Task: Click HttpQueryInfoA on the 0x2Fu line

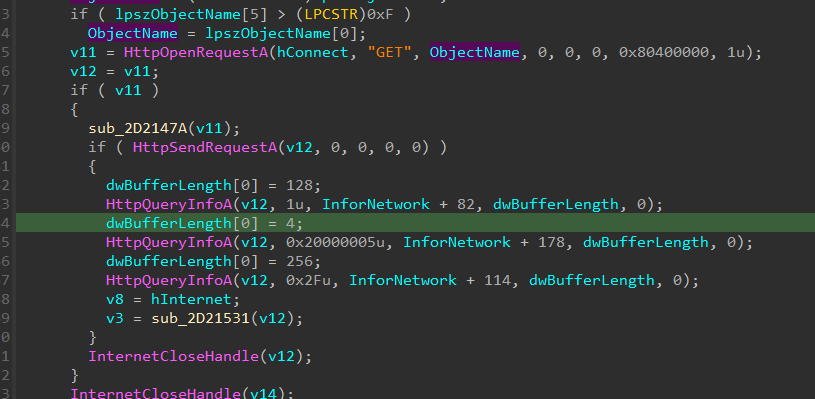Action: (169, 280)
